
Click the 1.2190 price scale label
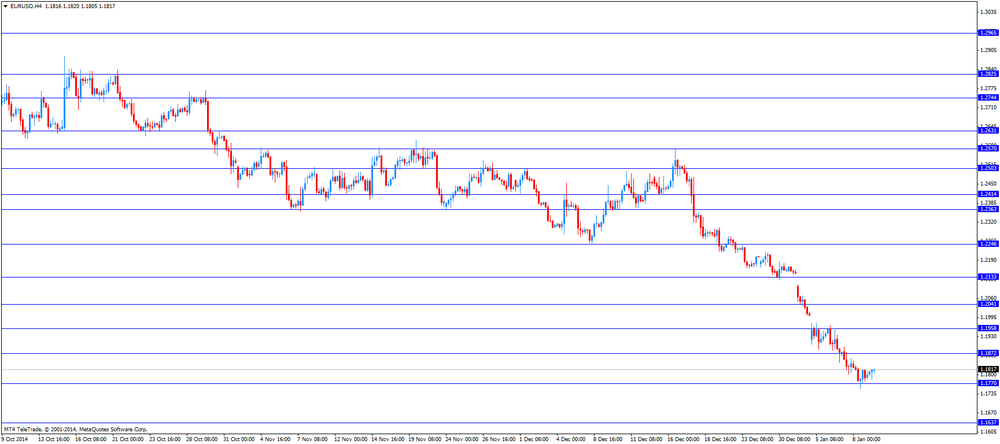(x=988, y=260)
